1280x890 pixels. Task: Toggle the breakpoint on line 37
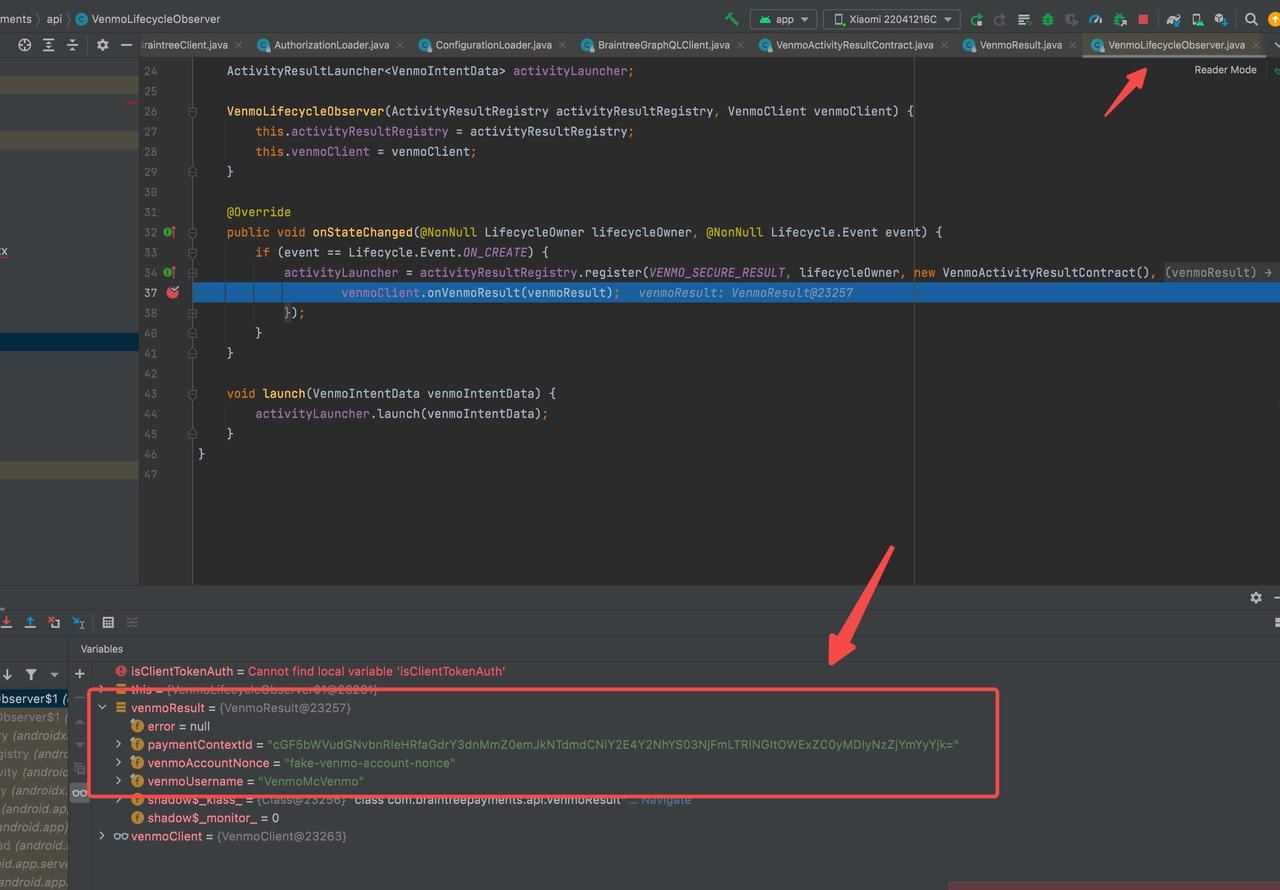pos(172,292)
